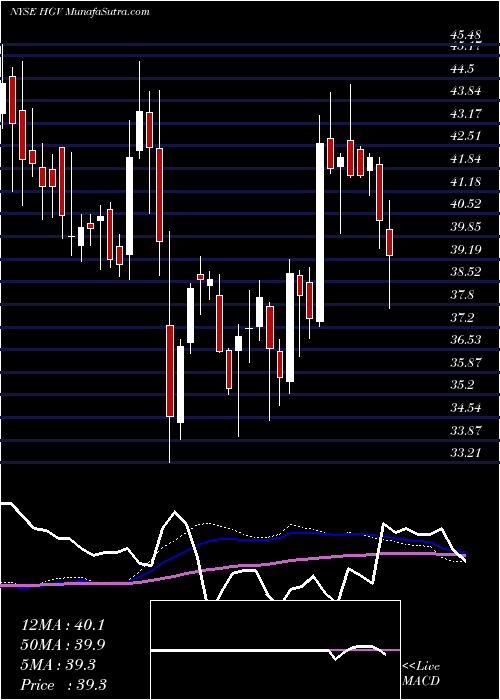Click the <<Live MACD label
Viewport: 500px width, 700px height.
point(421,674)
